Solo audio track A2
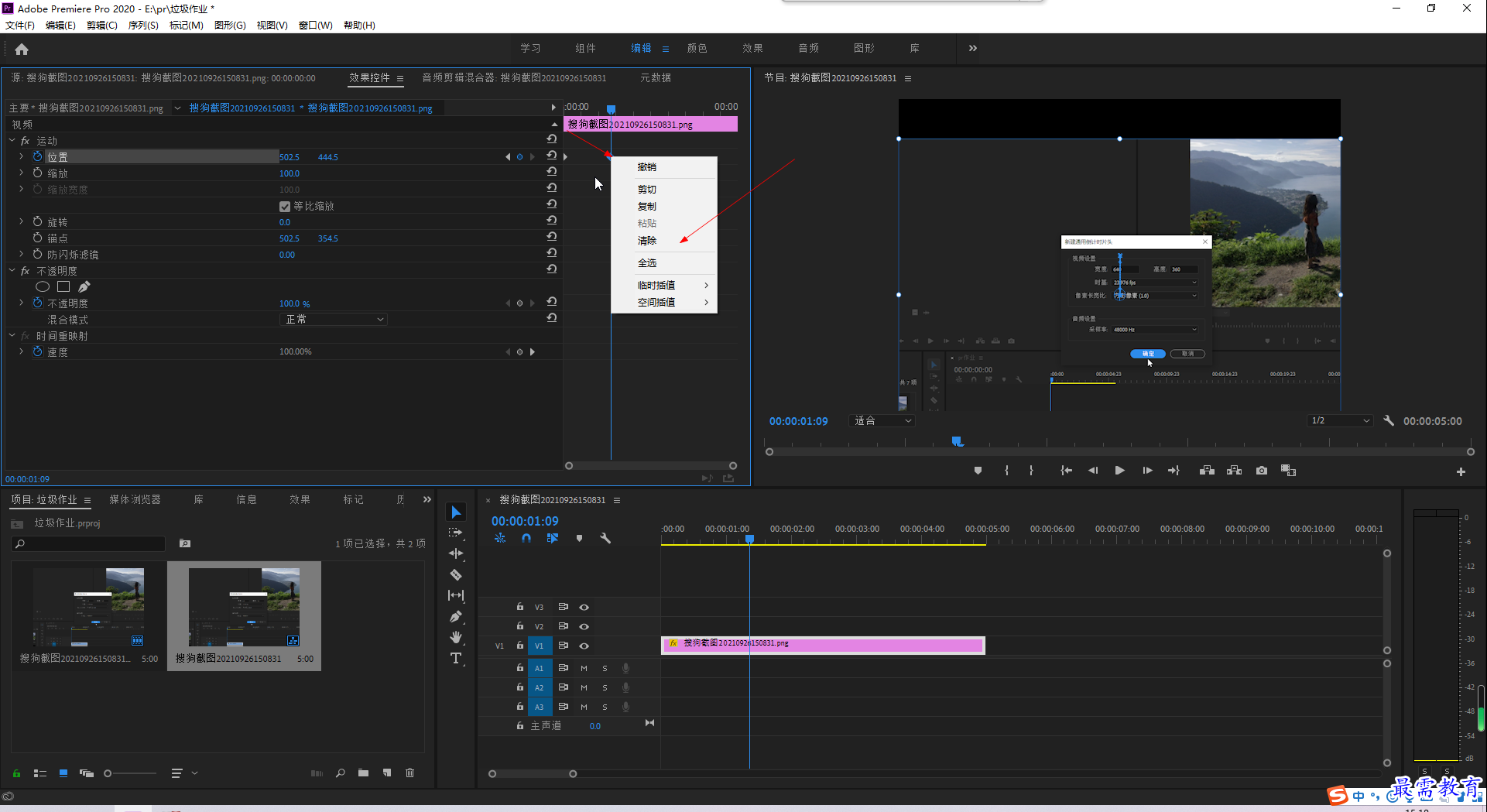The width and height of the screenshot is (1487, 812). pos(605,687)
